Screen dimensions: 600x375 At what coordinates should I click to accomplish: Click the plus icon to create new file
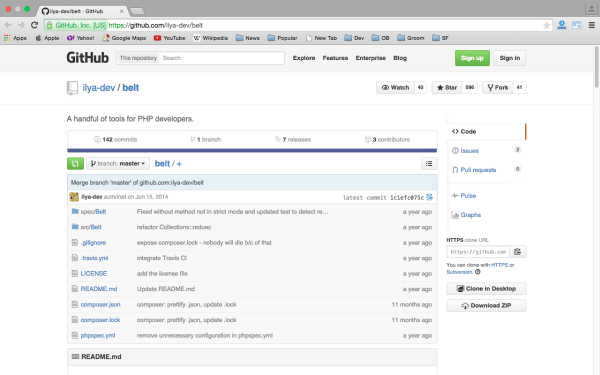pyautogui.click(x=179, y=164)
